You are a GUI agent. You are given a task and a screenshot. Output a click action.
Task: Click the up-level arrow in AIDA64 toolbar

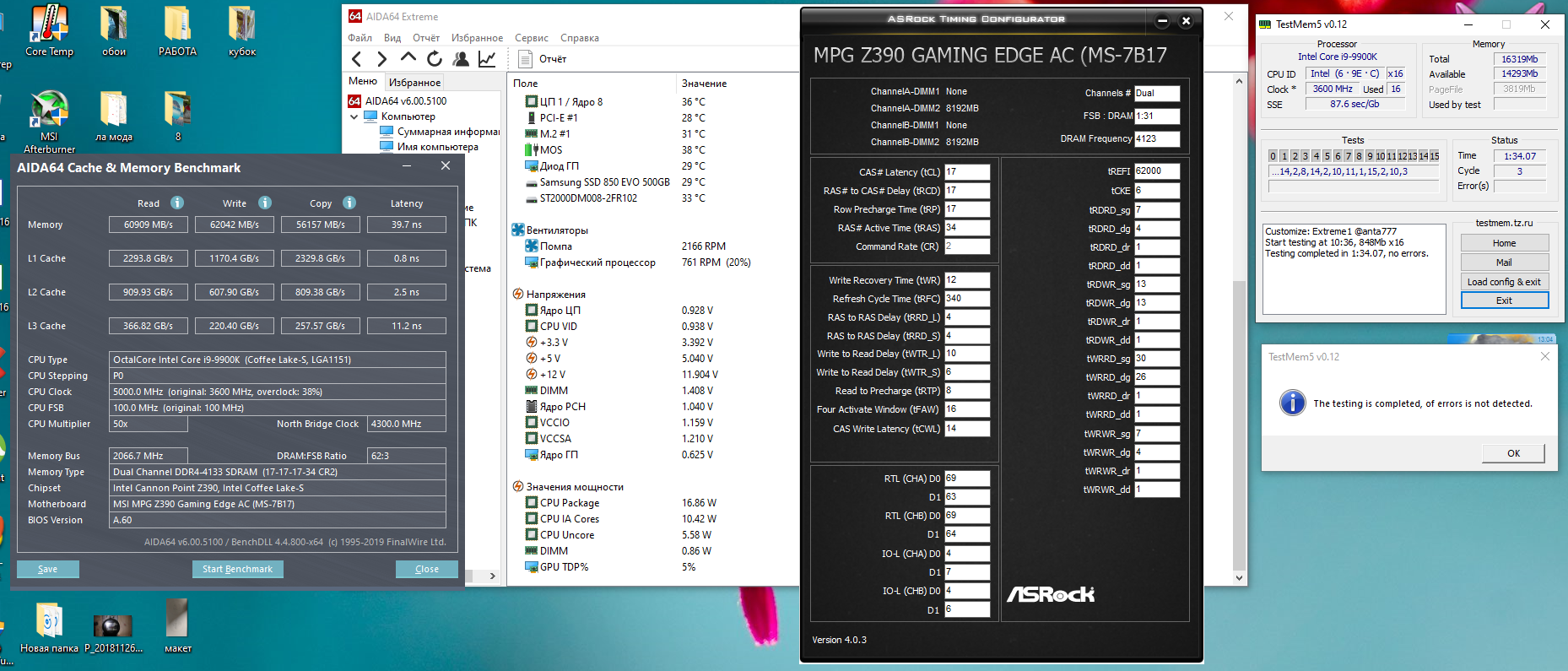408,57
